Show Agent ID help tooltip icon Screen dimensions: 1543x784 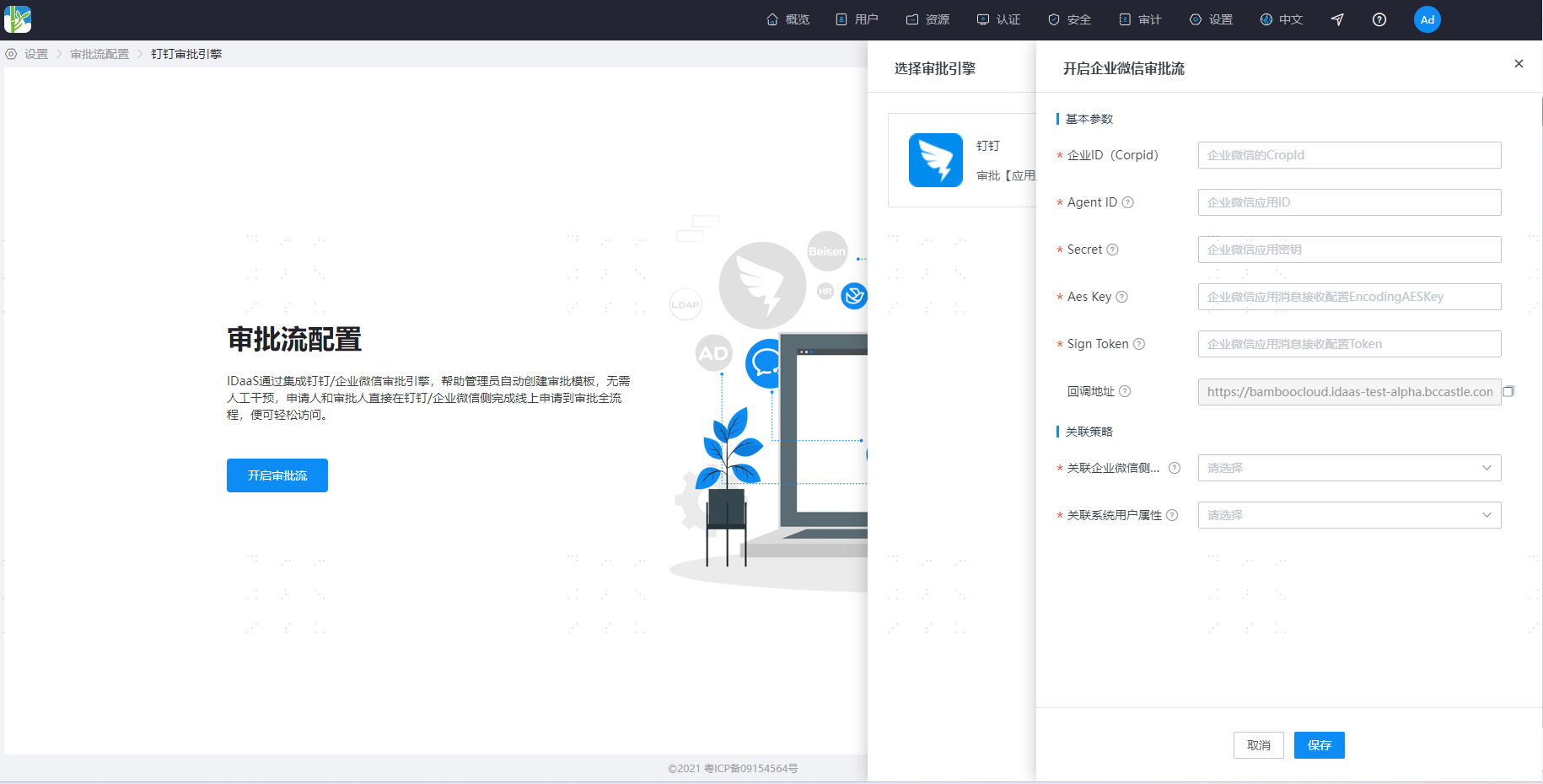click(x=1128, y=202)
